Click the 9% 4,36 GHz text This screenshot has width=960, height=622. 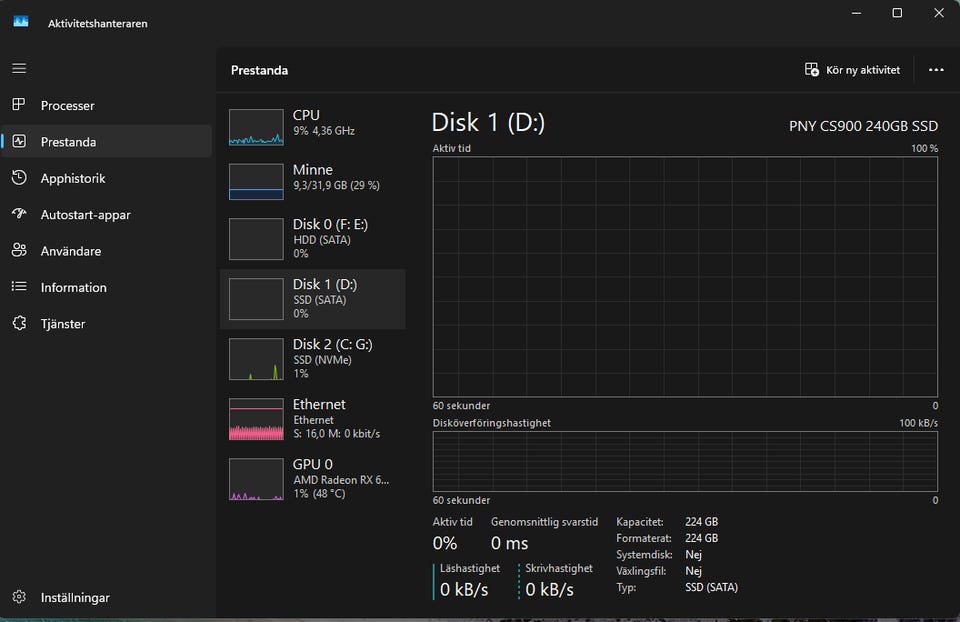coord(324,131)
